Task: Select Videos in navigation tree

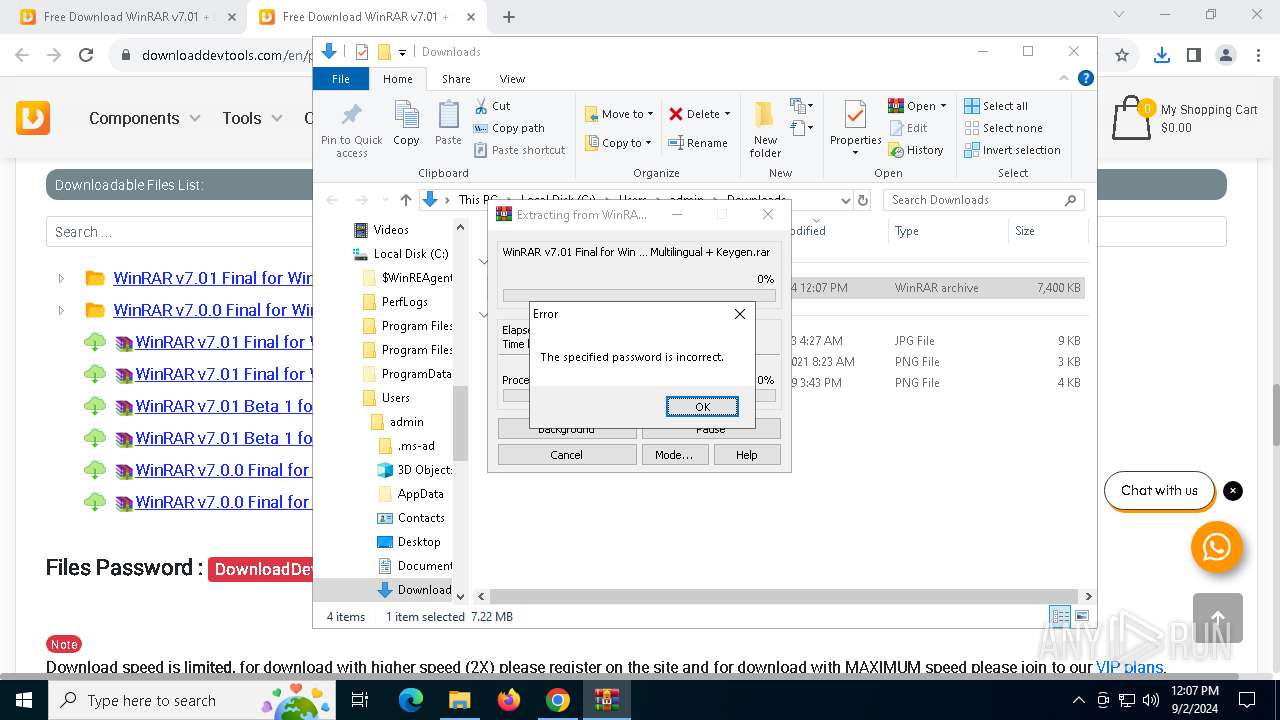Action: coord(391,229)
